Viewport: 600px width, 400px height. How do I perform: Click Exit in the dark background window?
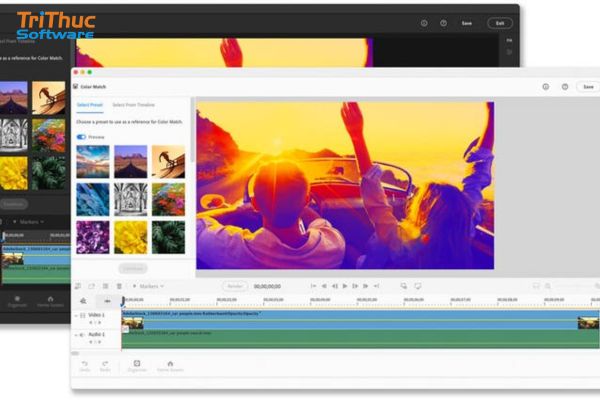tap(500, 23)
